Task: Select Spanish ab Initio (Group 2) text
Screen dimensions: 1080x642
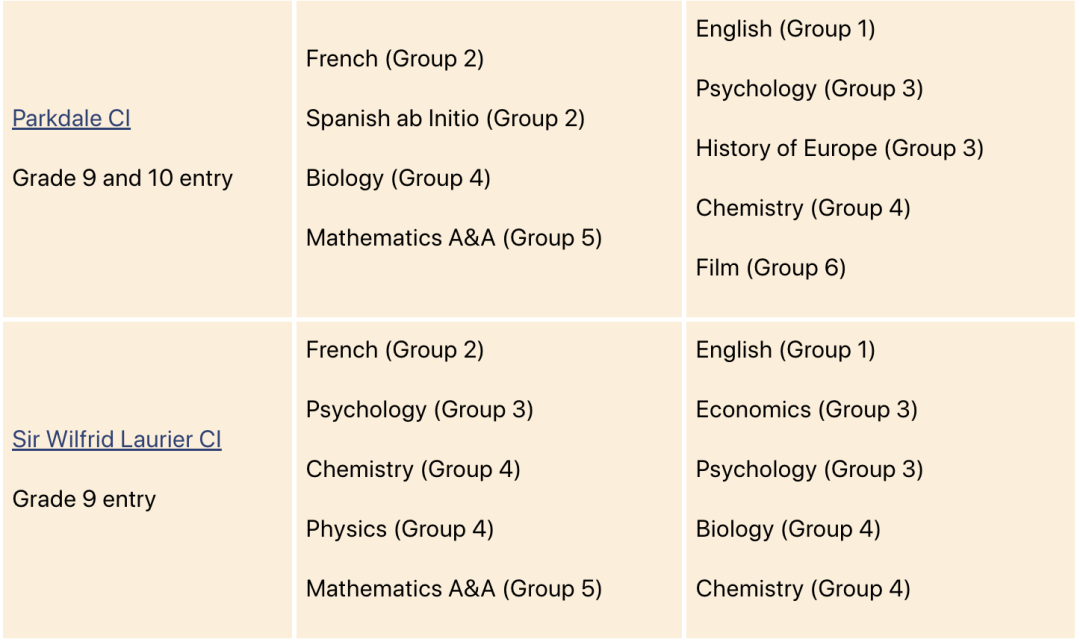Action: [x=446, y=118]
